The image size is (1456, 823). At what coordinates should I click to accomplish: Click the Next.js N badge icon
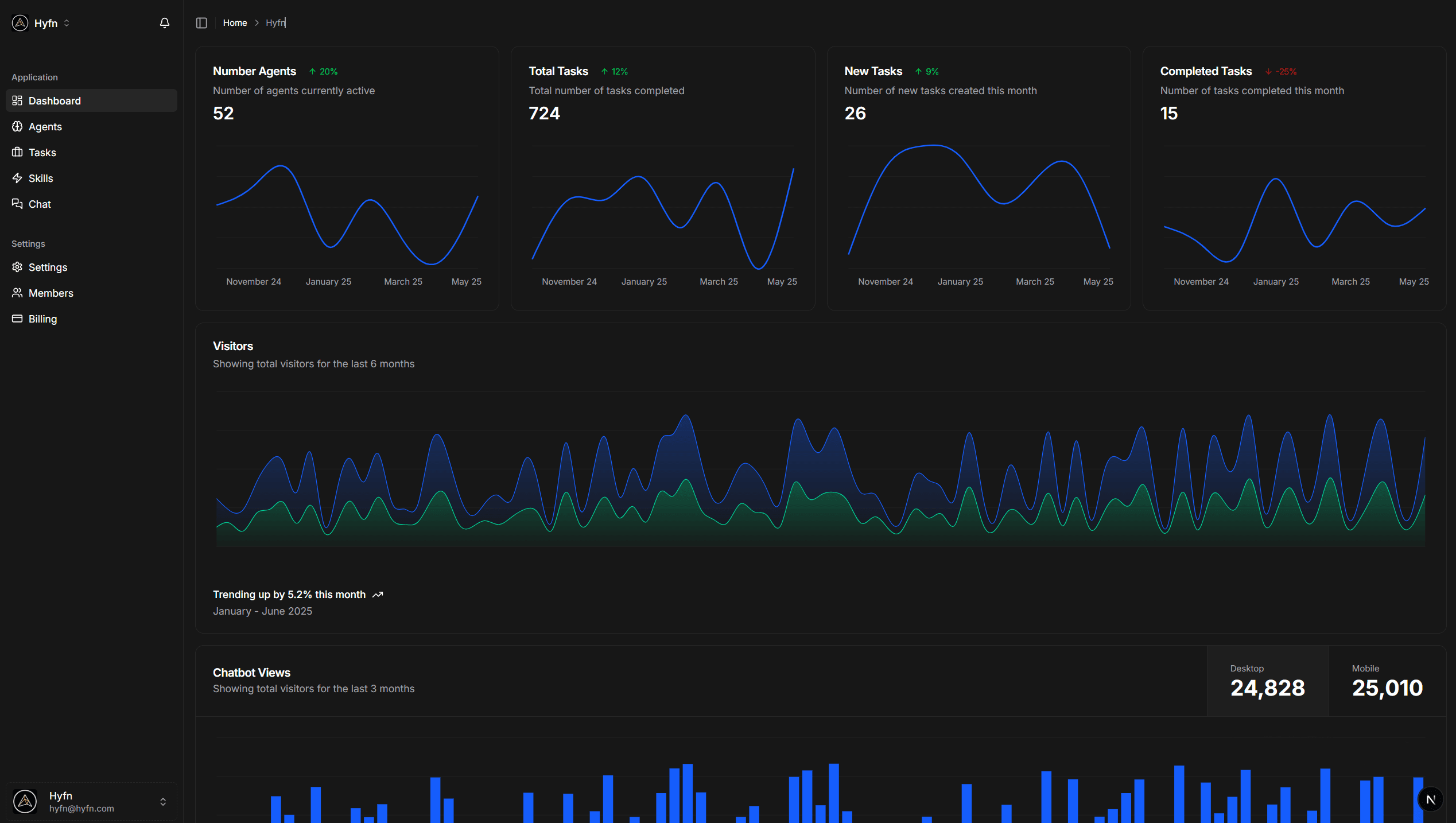[1430, 799]
